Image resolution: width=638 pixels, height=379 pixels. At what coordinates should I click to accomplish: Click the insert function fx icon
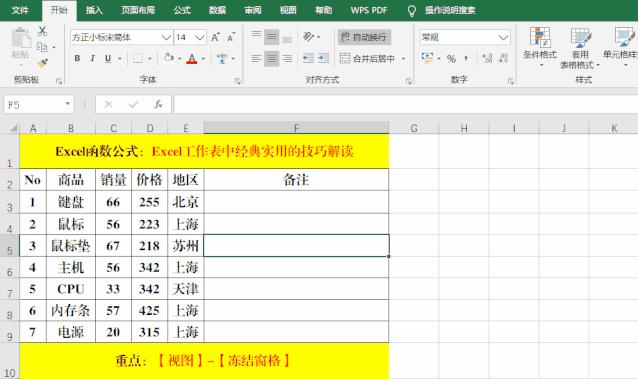(x=158, y=105)
